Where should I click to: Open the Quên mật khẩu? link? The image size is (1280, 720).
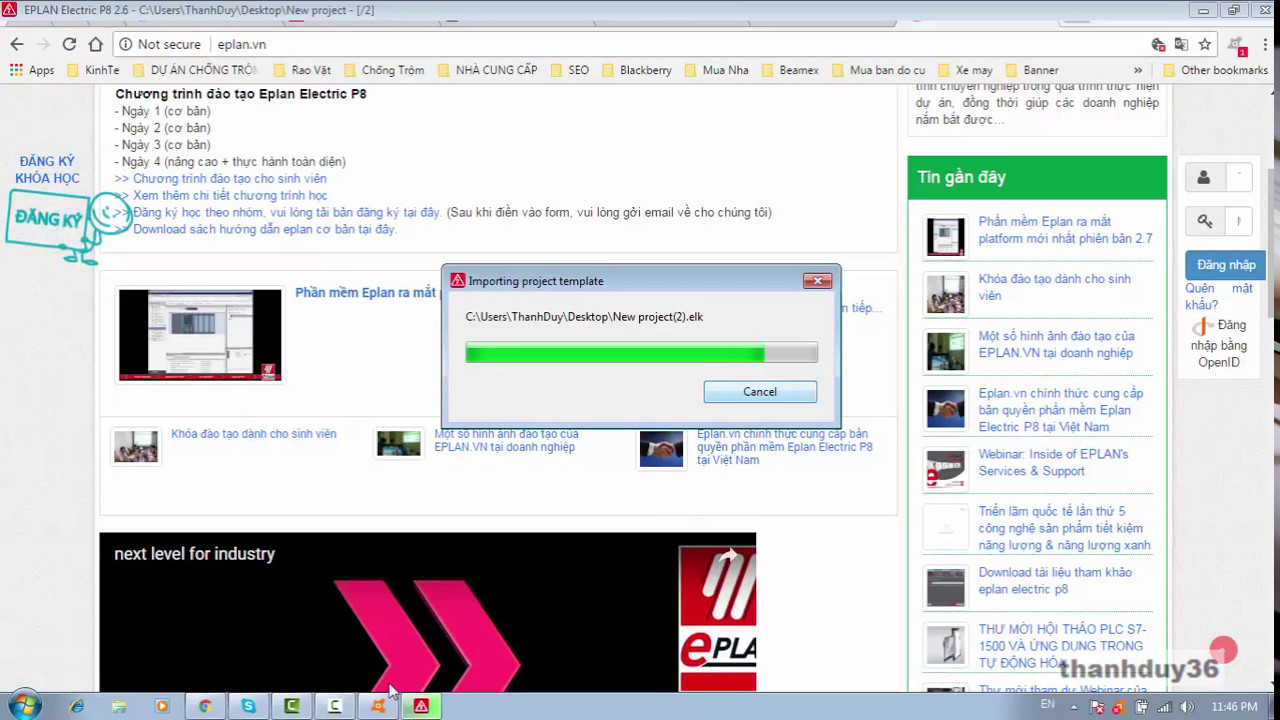pyautogui.click(x=1219, y=297)
